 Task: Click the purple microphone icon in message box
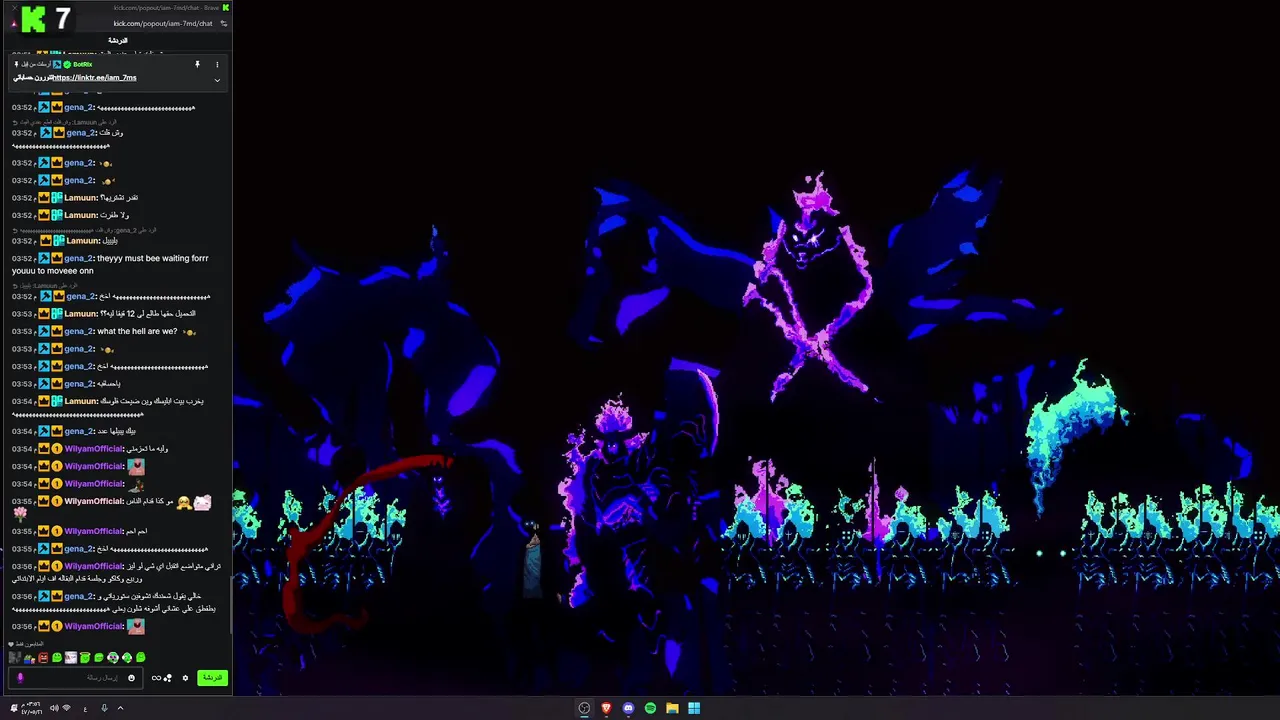tap(20, 678)
